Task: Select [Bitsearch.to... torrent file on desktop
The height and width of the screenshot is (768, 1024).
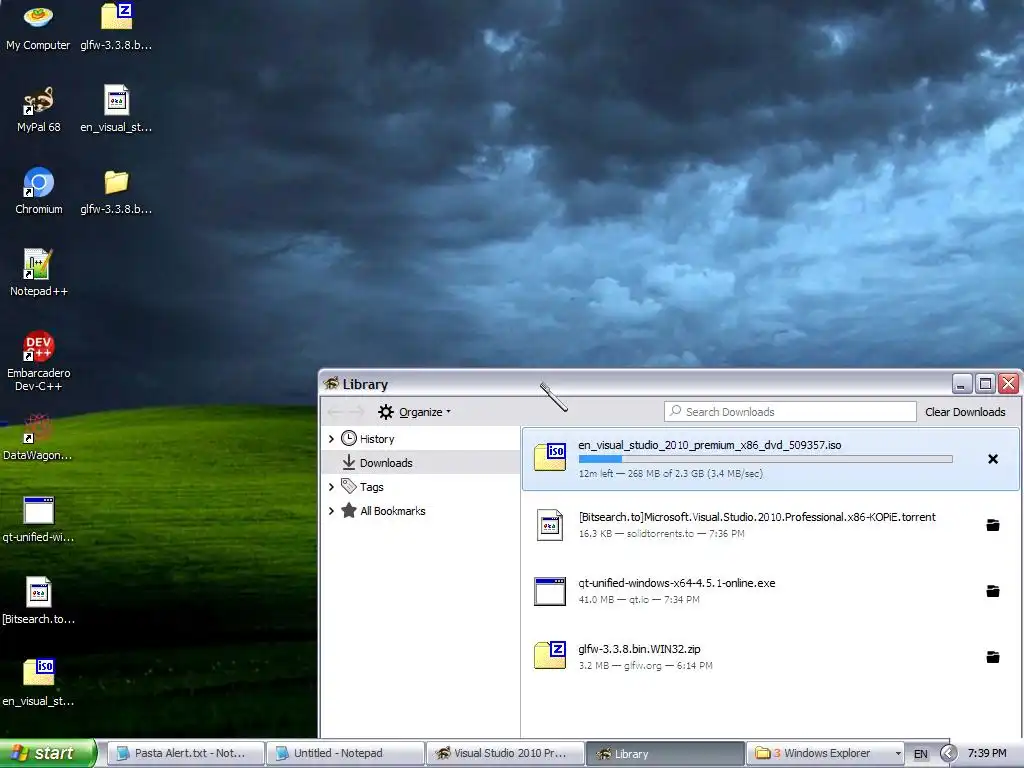Action: point(38,601)
